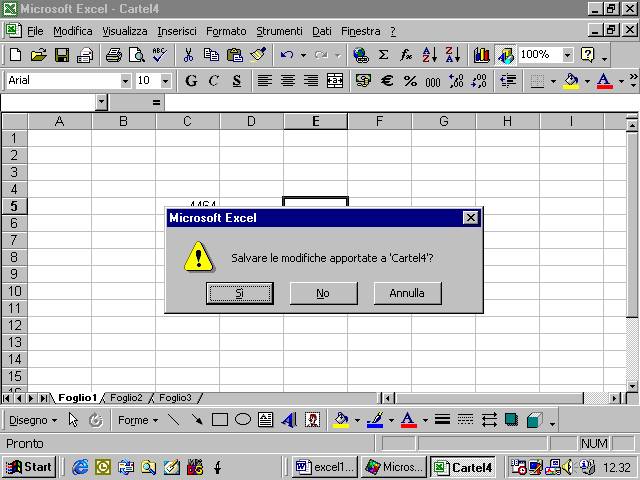640x480 pixels.
Task: Open the Disegno dropdown menu
Action: (33, 420)
